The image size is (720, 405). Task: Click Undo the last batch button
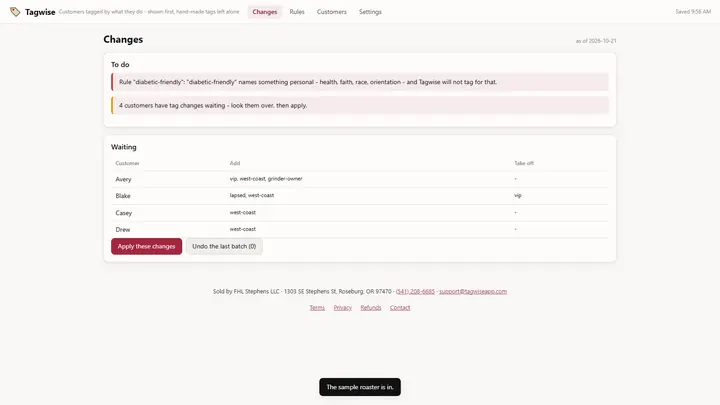coord(224,246)
